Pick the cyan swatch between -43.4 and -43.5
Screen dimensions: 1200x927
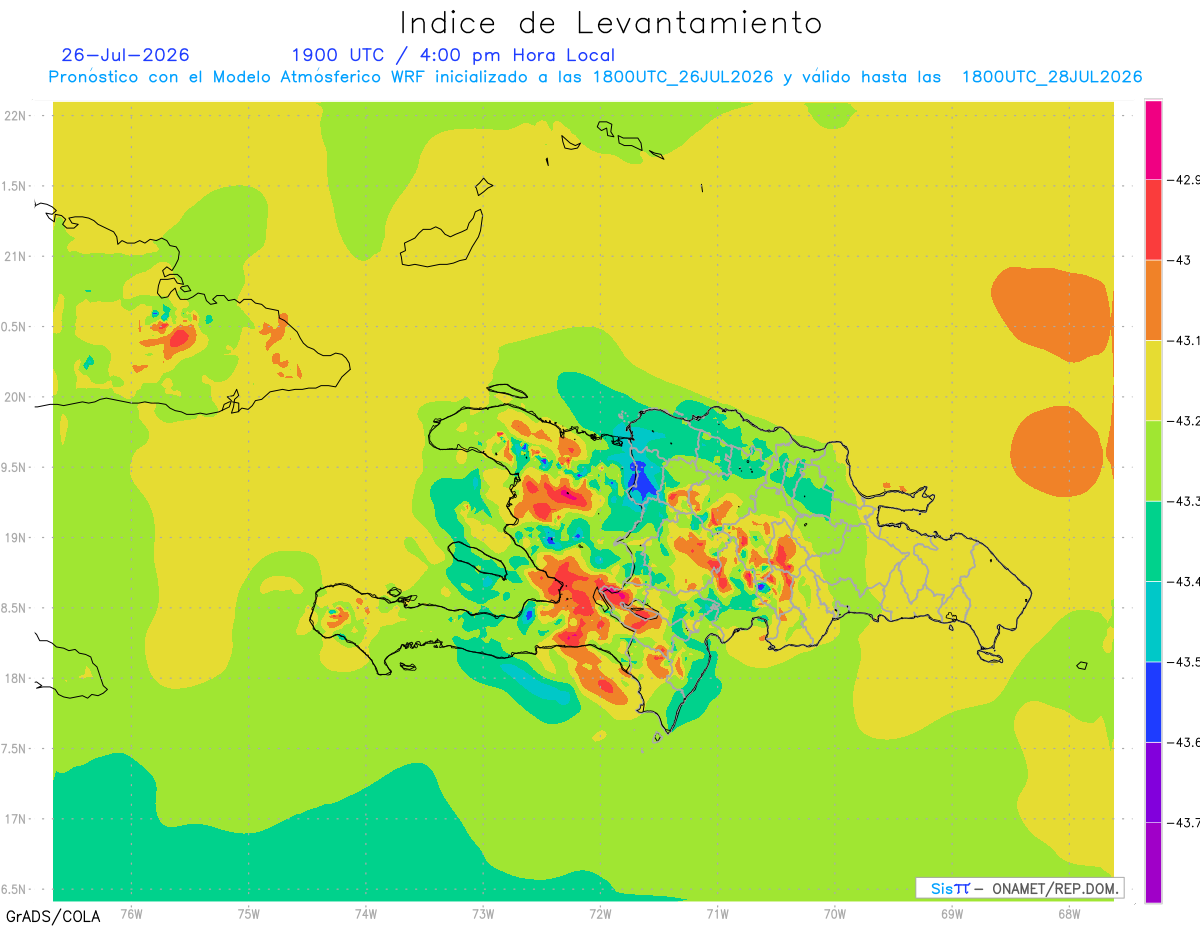(1153, 621)
